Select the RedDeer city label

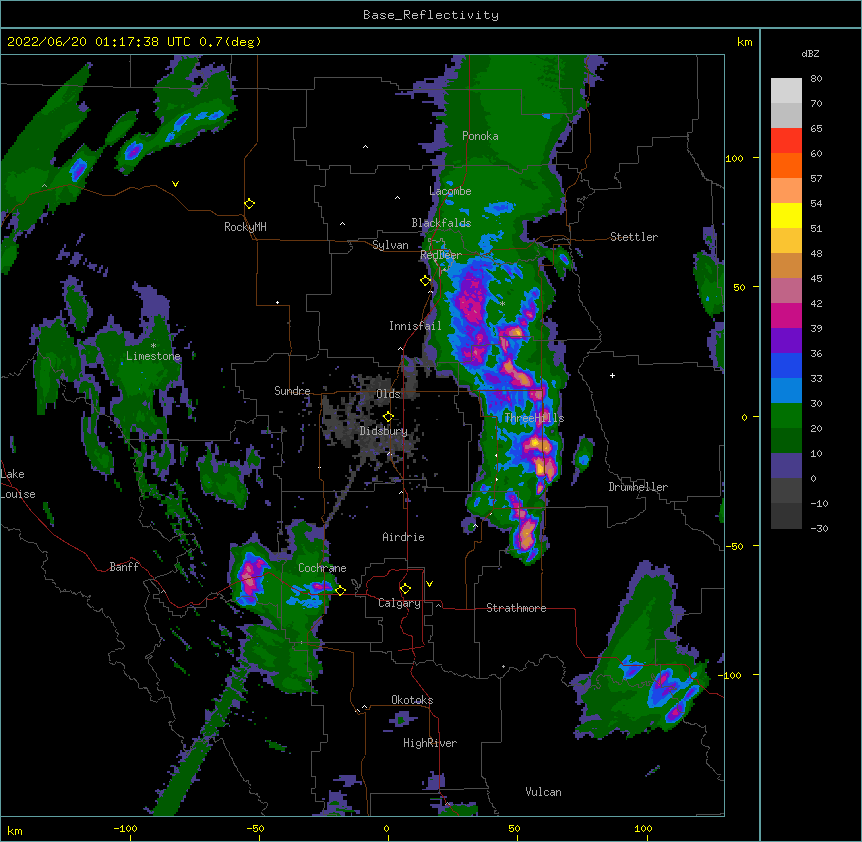441,255
